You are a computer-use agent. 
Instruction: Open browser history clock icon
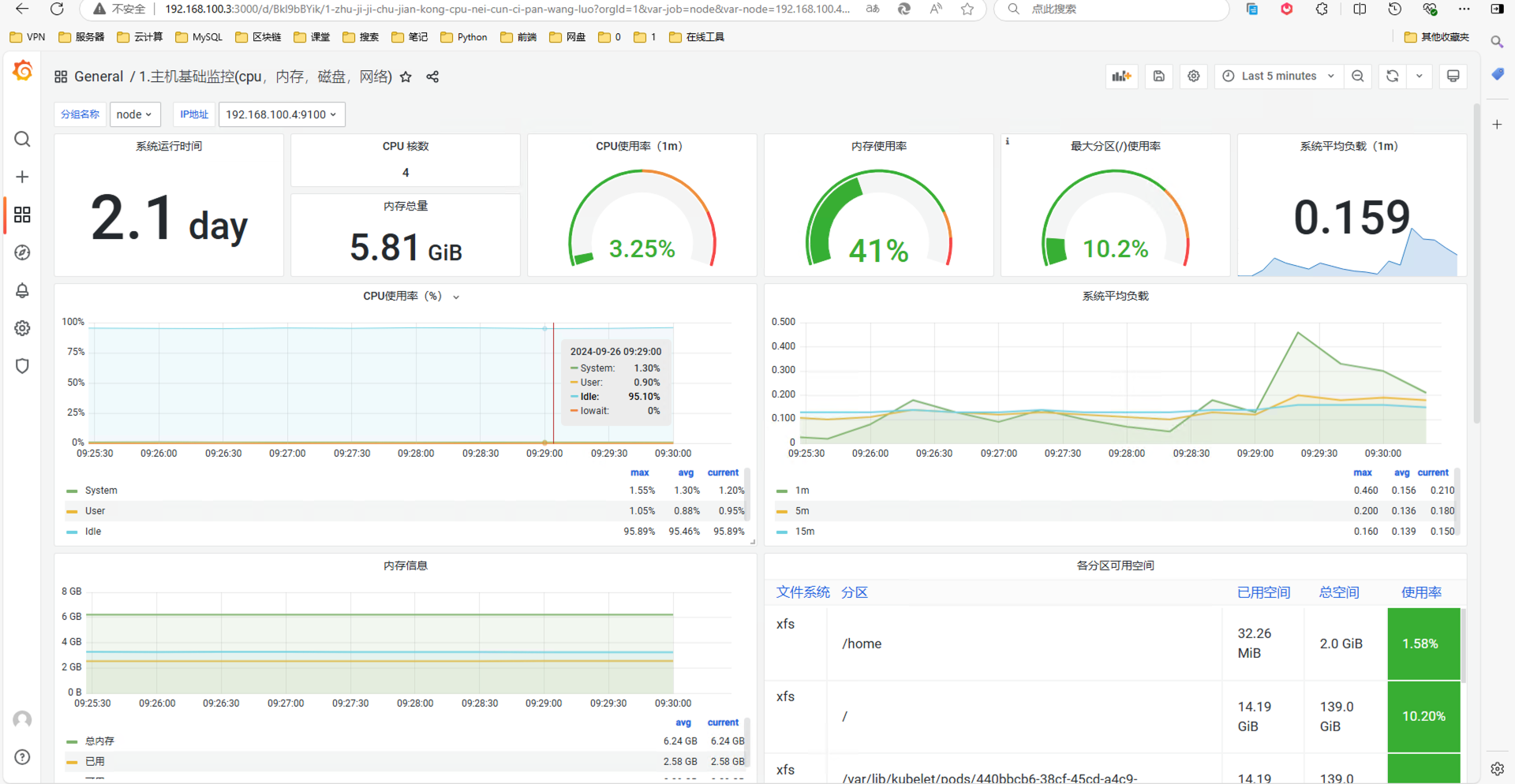tap(1395, 9)
